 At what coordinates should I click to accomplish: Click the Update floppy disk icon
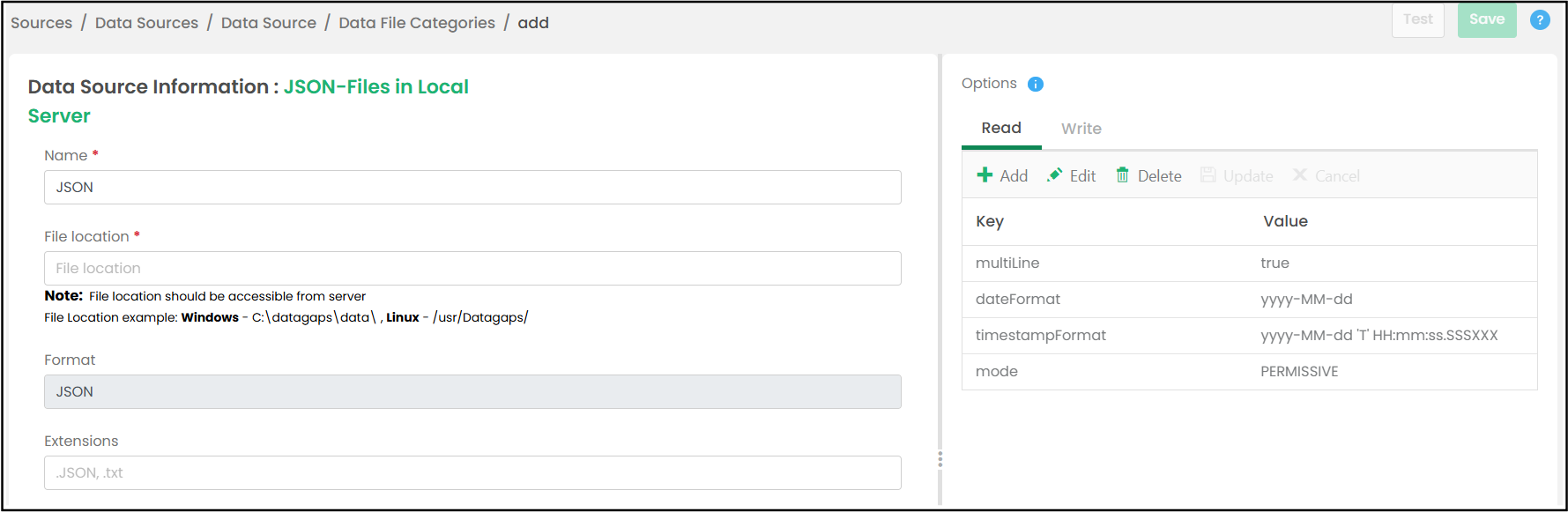click(x=1208, y=175)
